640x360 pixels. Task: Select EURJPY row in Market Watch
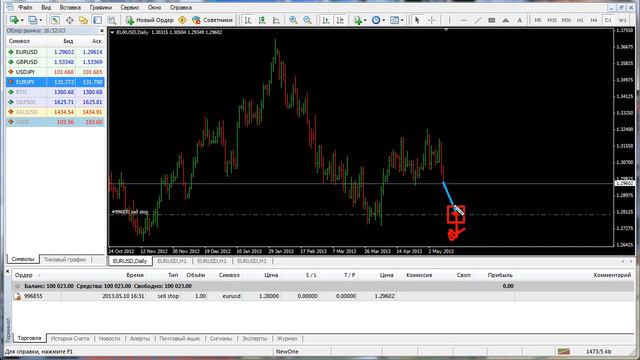[x=55, y=82]
